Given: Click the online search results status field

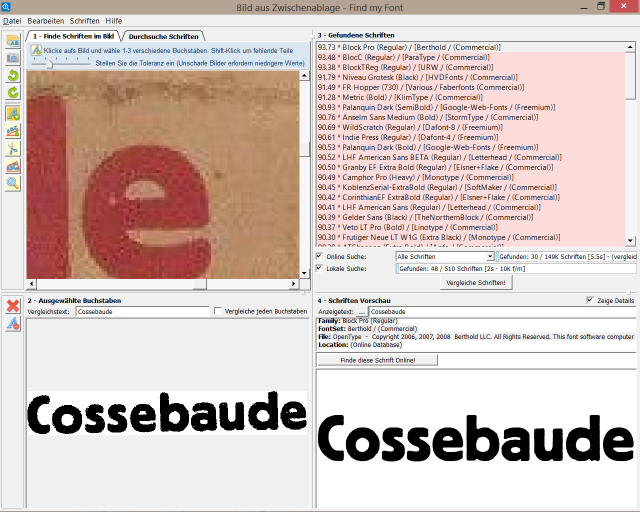Looking at the screenshot, I should [x=567, y=256].
